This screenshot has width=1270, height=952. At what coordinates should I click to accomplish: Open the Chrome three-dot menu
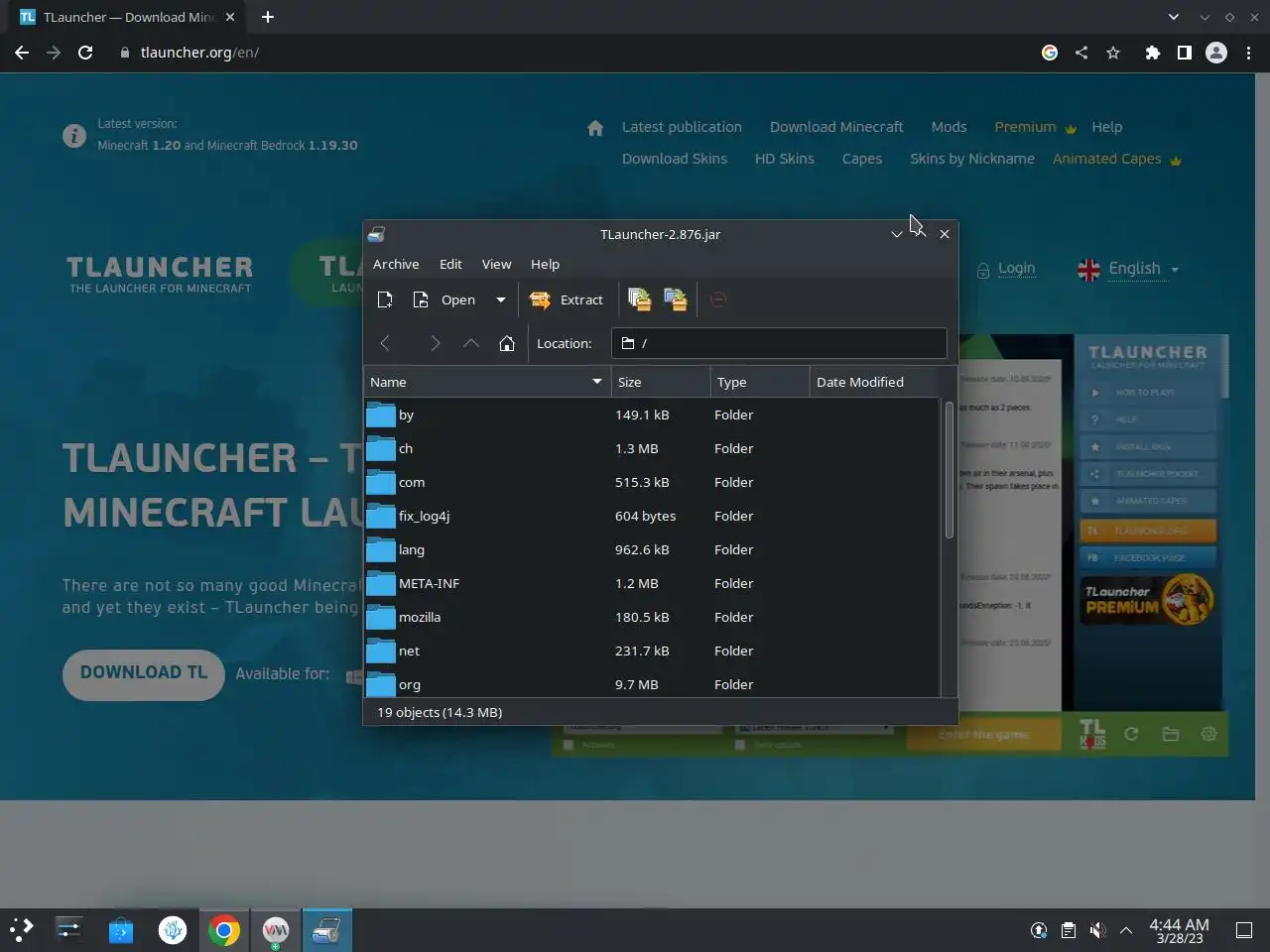(x=1248, y=53)
